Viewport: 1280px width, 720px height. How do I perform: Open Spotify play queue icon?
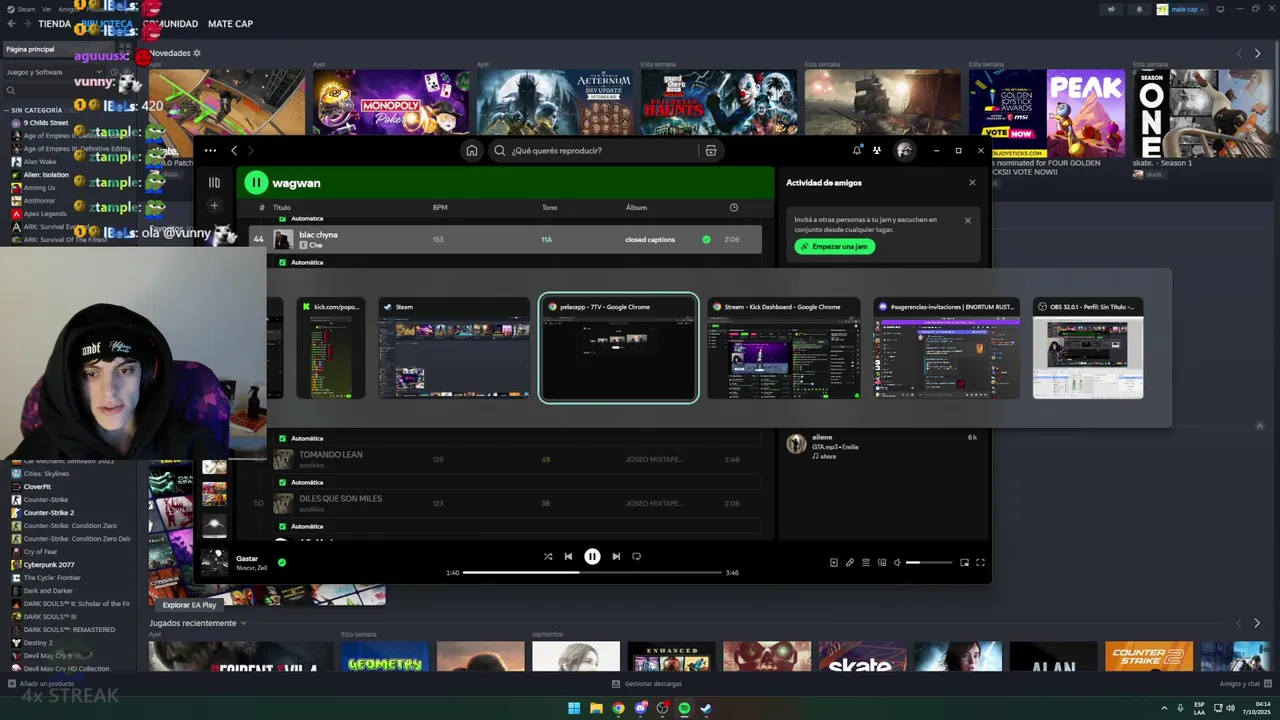click(866, 562)
